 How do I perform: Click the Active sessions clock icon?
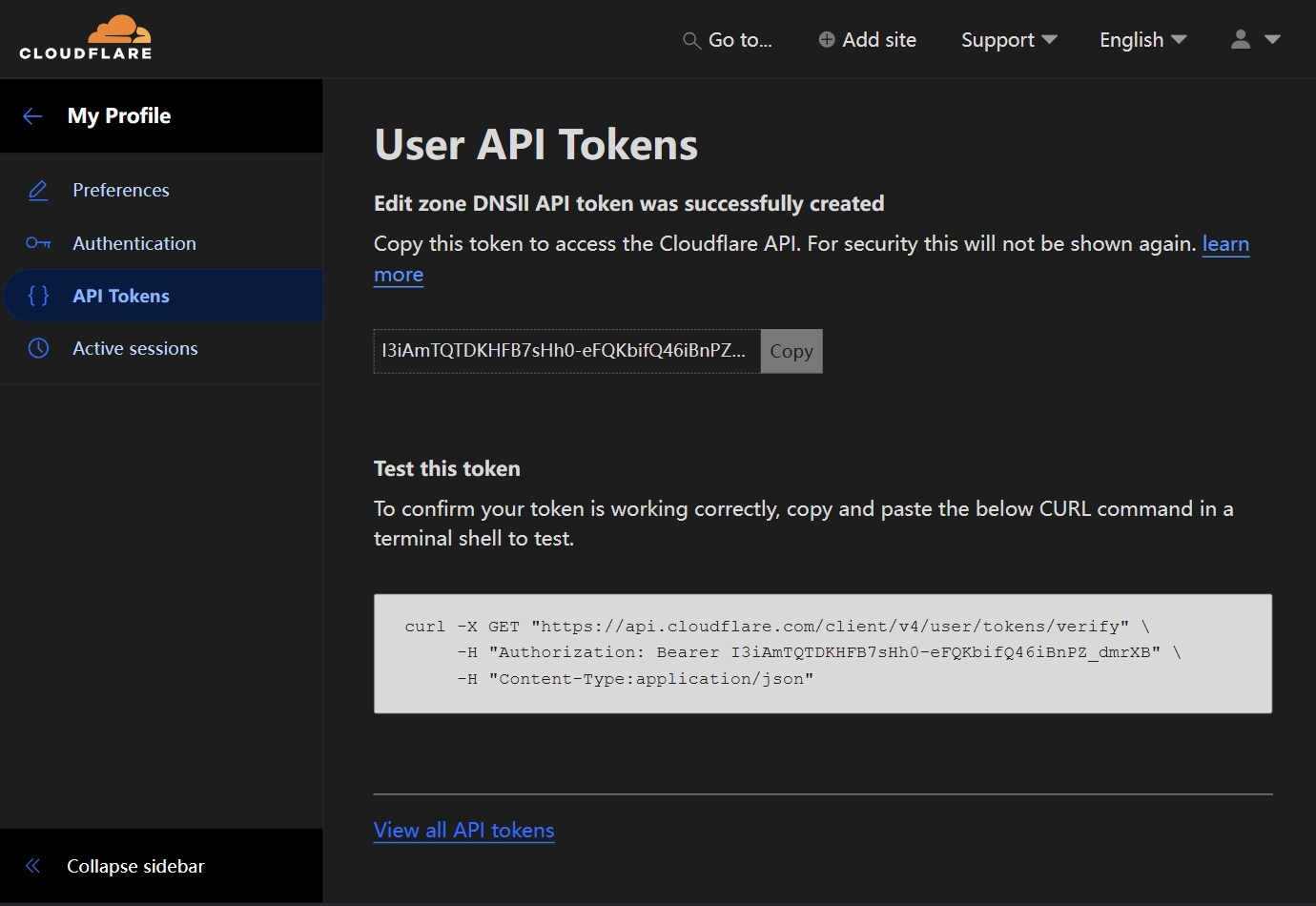pyautogui.click(x=38, y=348)
